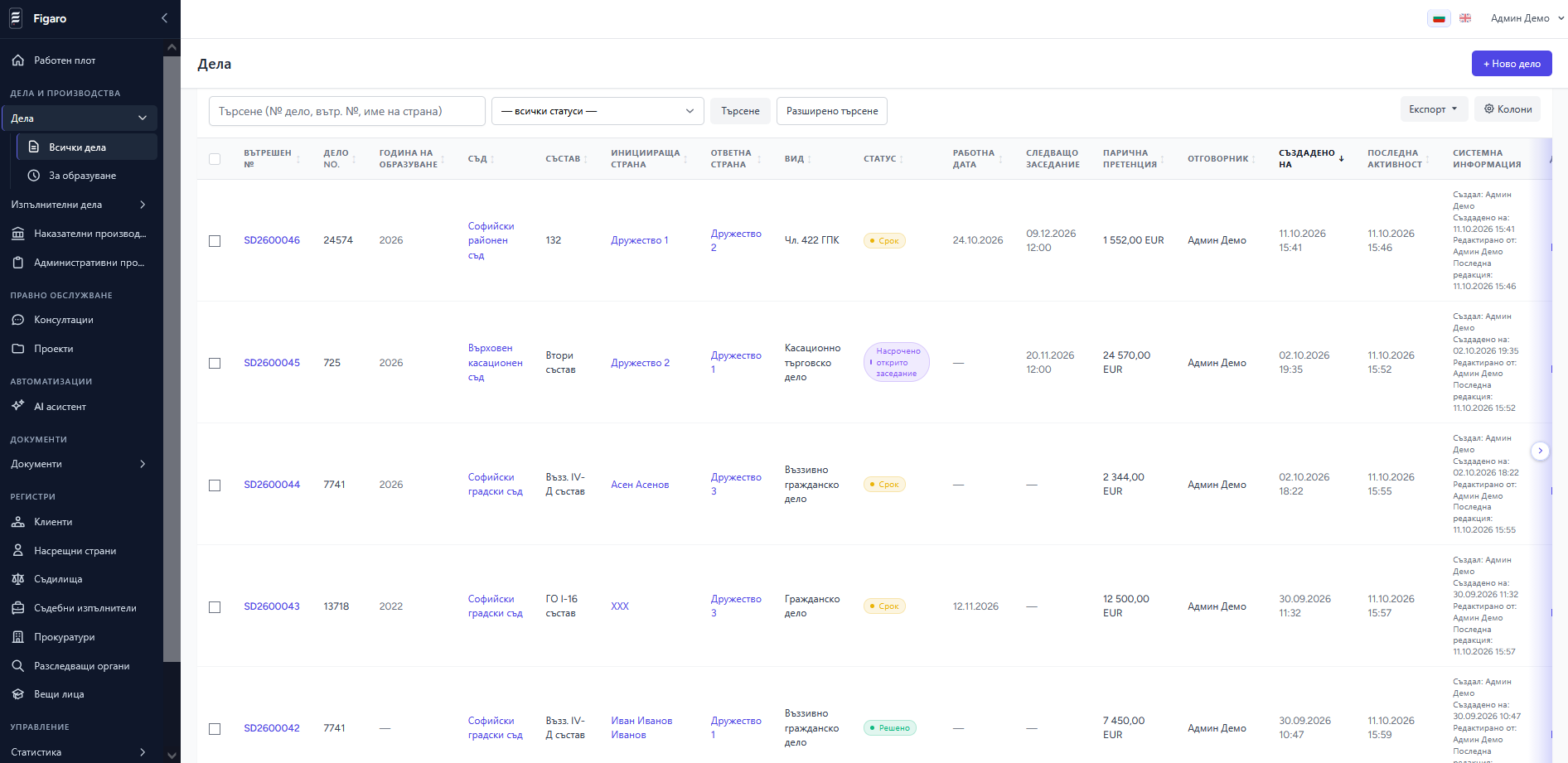This screenshot has width=1568, height=763.
Task: Open the Колони settings button
Action: pos(1508,109)
